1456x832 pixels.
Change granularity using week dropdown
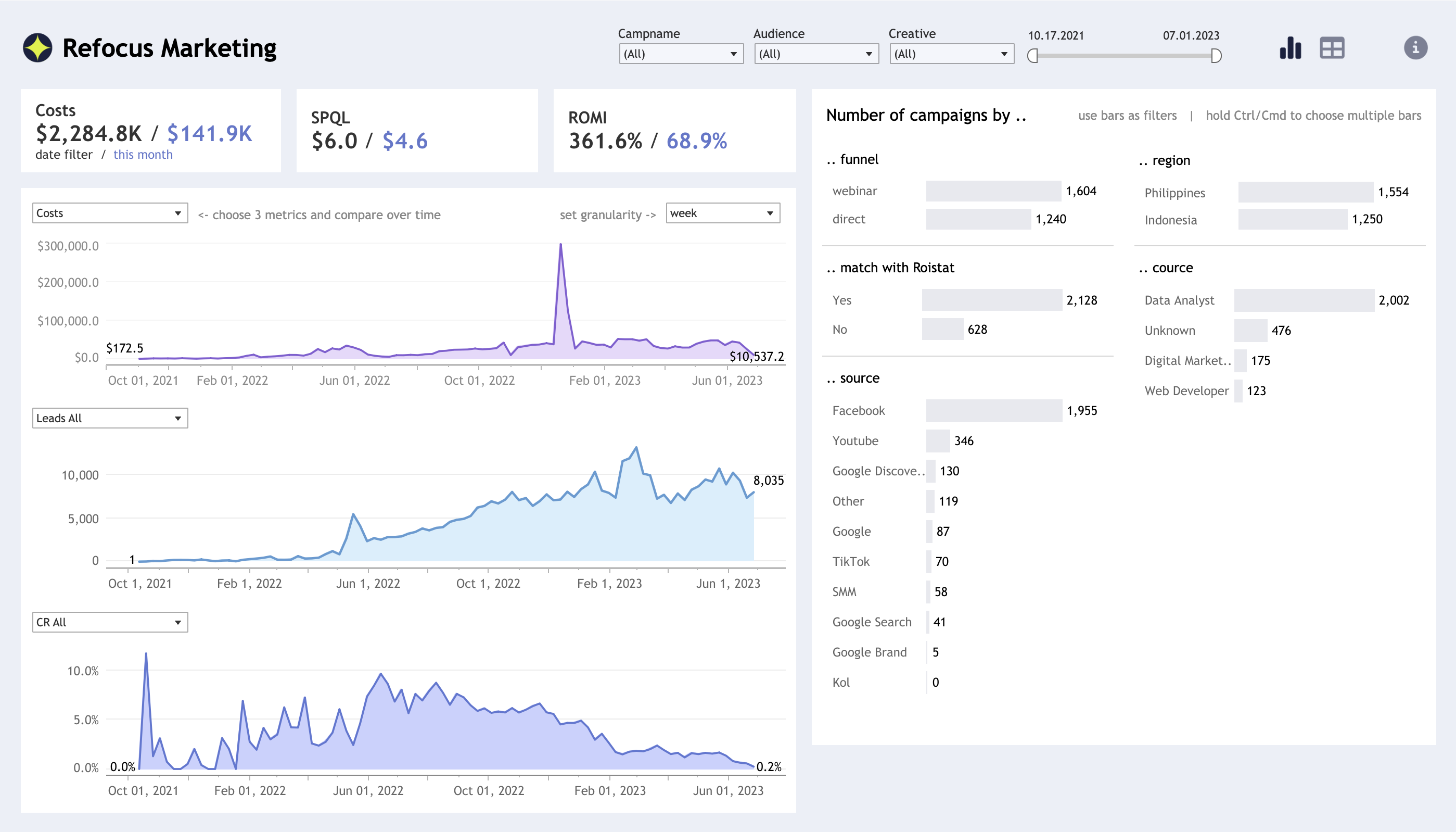tap(722, 213)
